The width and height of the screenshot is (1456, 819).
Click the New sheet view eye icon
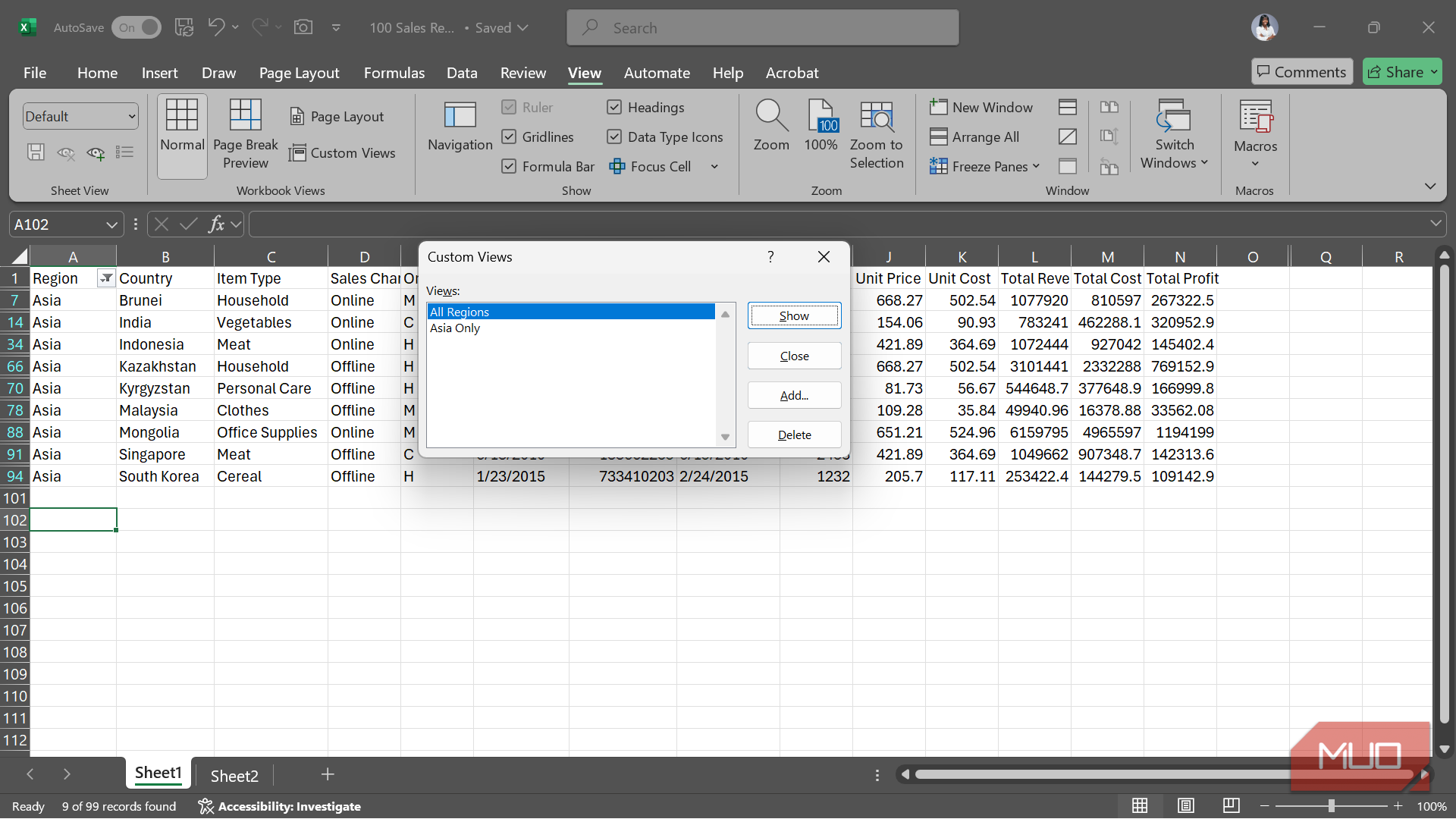pyautogui.click(x=96, y=153)
